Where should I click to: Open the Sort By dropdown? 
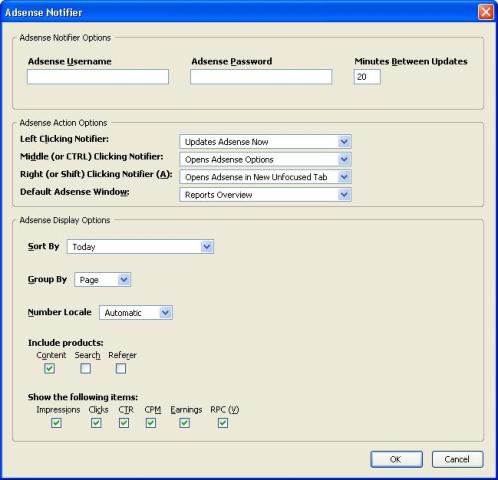(x=140, y=247)
